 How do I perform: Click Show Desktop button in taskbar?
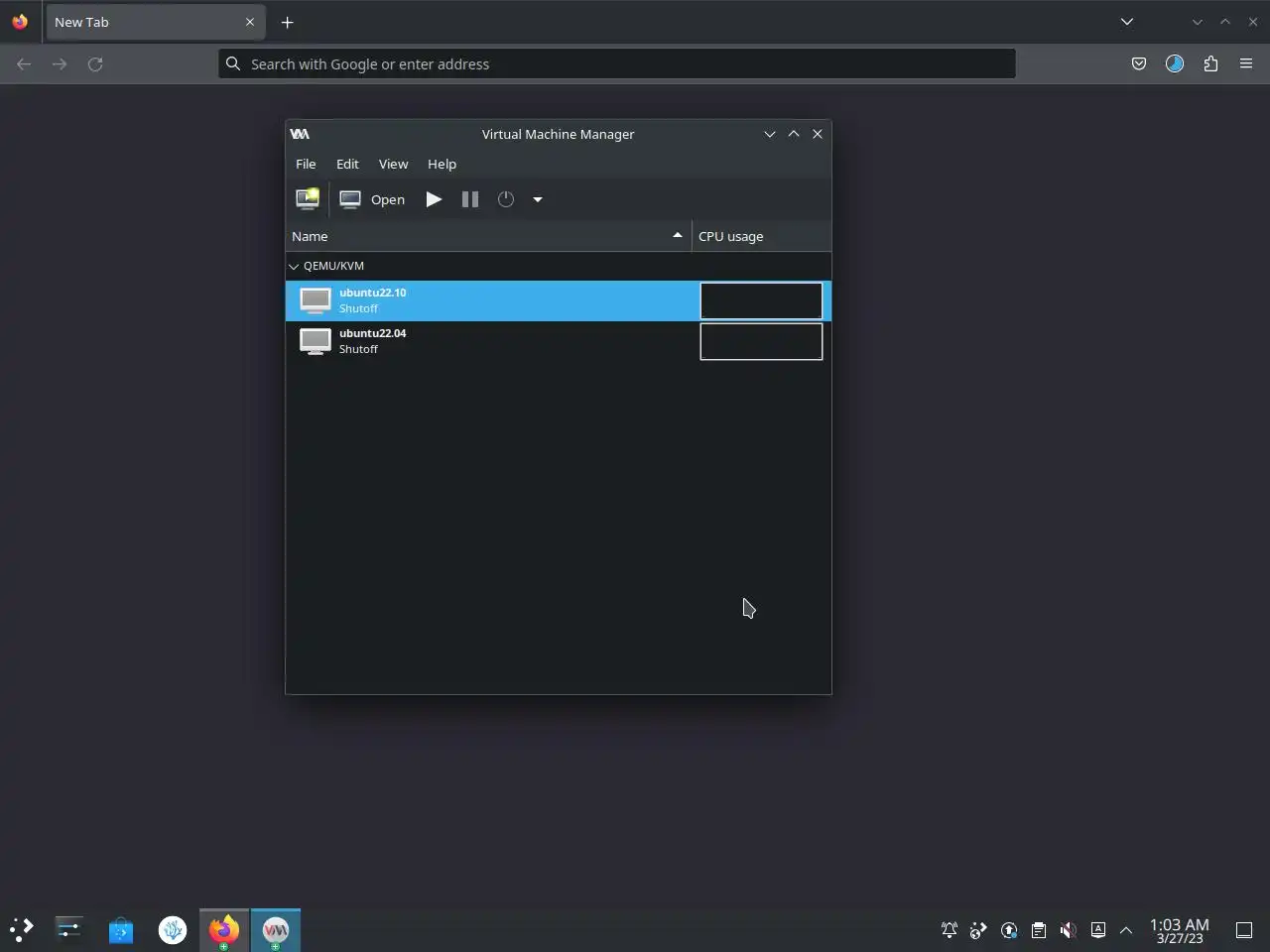click(x=1244, y=929)
